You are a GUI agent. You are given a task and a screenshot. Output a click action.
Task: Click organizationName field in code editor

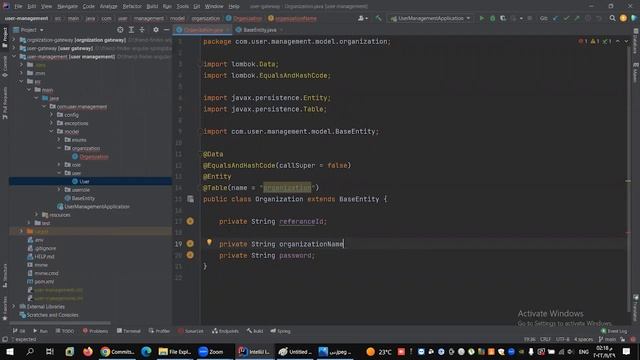coord(311,244)
